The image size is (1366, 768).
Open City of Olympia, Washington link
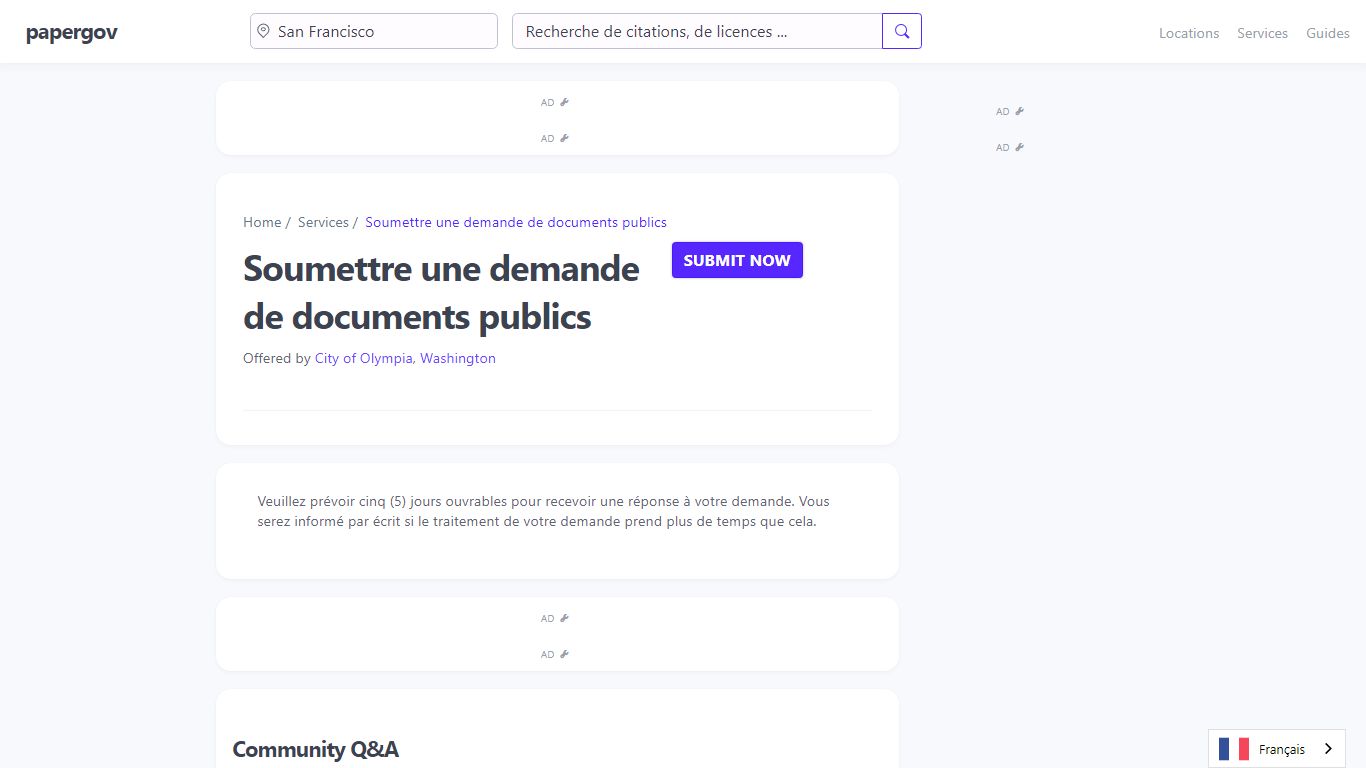point(405,358)
